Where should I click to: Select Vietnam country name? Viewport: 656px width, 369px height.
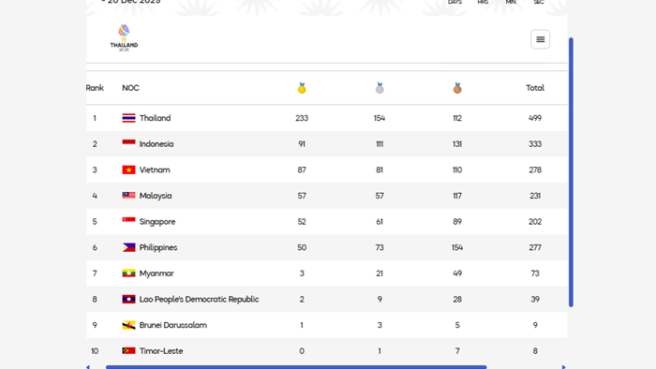point(155,170)
